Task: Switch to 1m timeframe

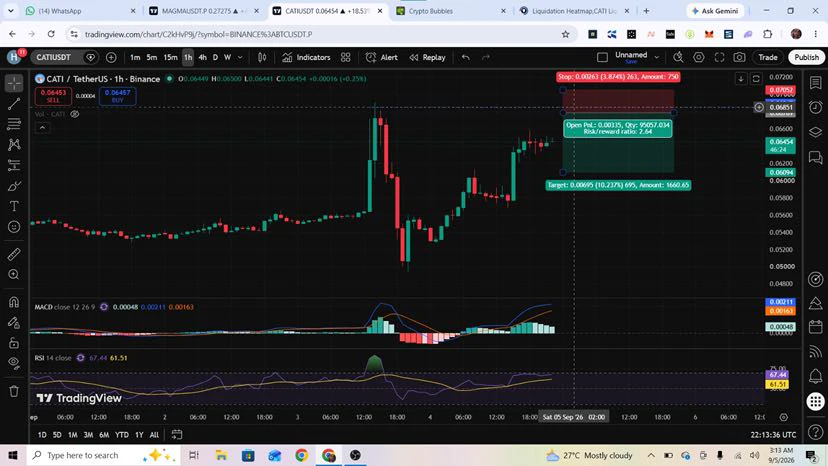Action: (135, 57)
